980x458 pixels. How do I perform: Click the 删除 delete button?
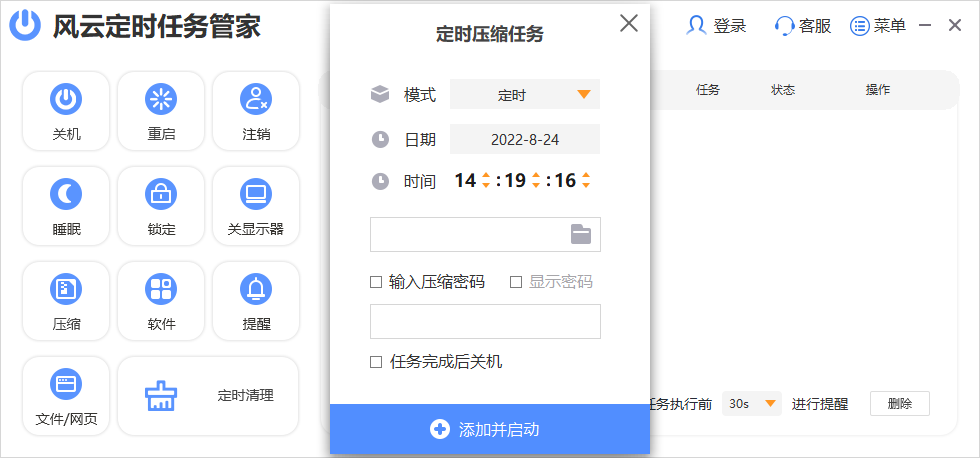point(900,404)
